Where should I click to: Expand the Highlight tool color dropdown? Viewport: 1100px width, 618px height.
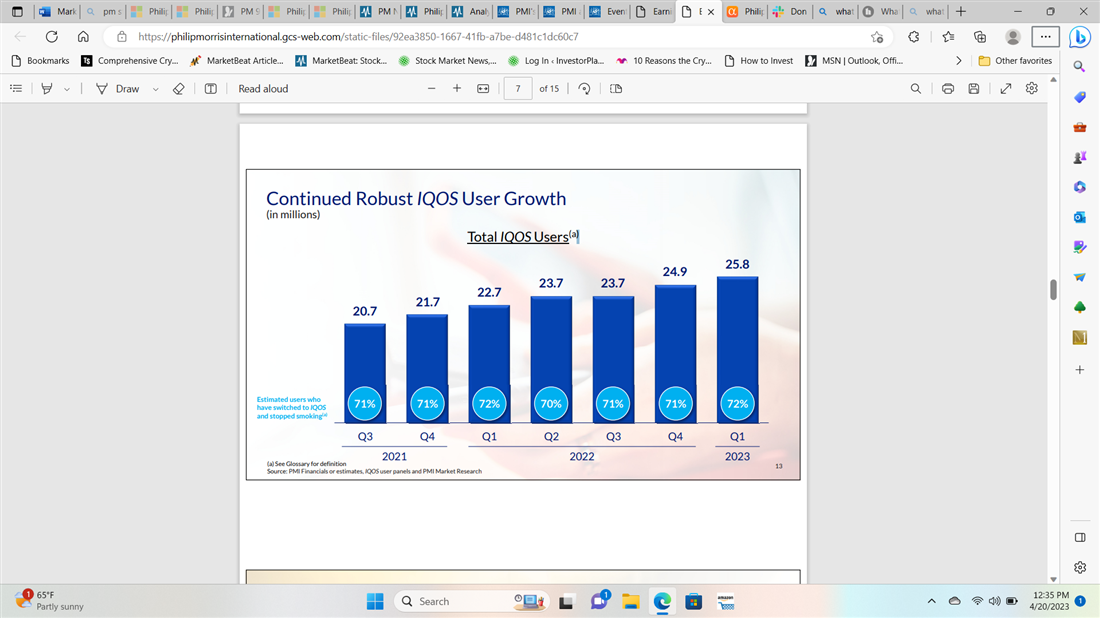67,89
